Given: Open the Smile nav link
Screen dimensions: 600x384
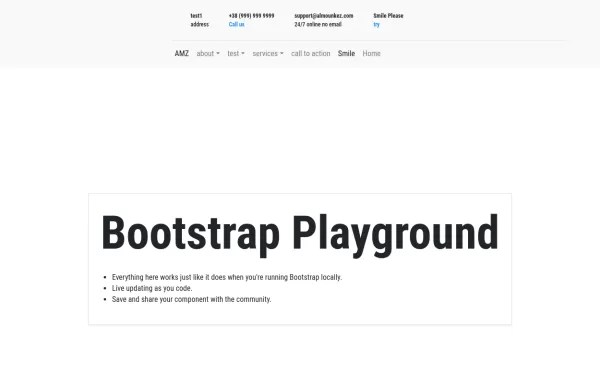Looking at the screenshot, I should tap(346, 54).
